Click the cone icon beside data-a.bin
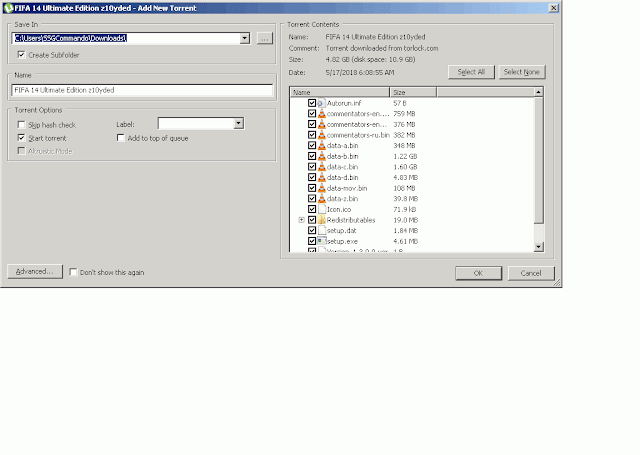The width and height of the screenshot is (640, 455). [x=322, y=146]
